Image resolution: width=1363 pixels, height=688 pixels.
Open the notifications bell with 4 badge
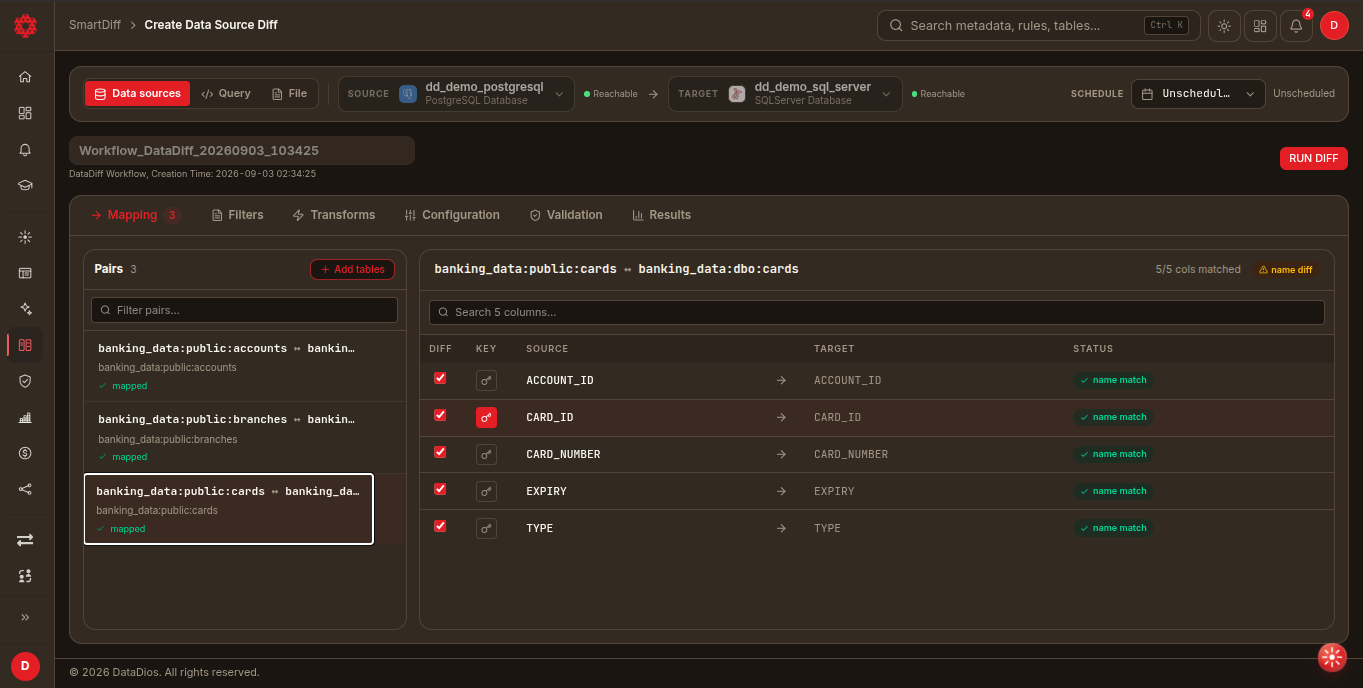(x=1296, y=26)
